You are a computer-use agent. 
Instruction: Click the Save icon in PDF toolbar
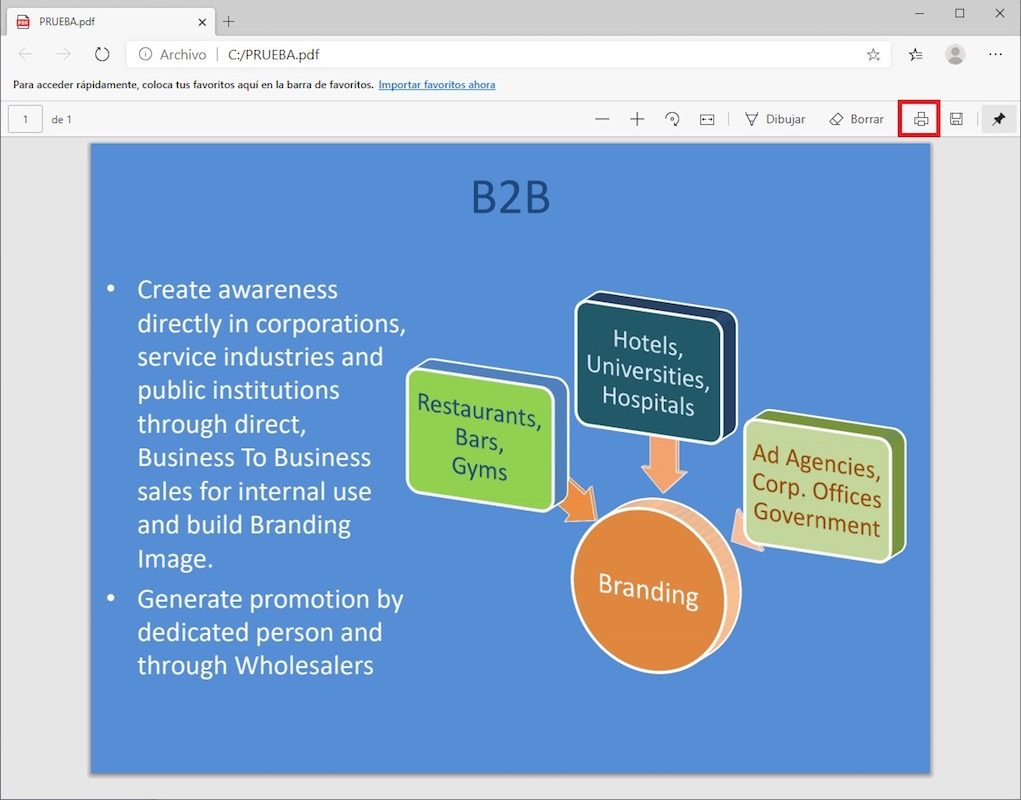point(956,119)
